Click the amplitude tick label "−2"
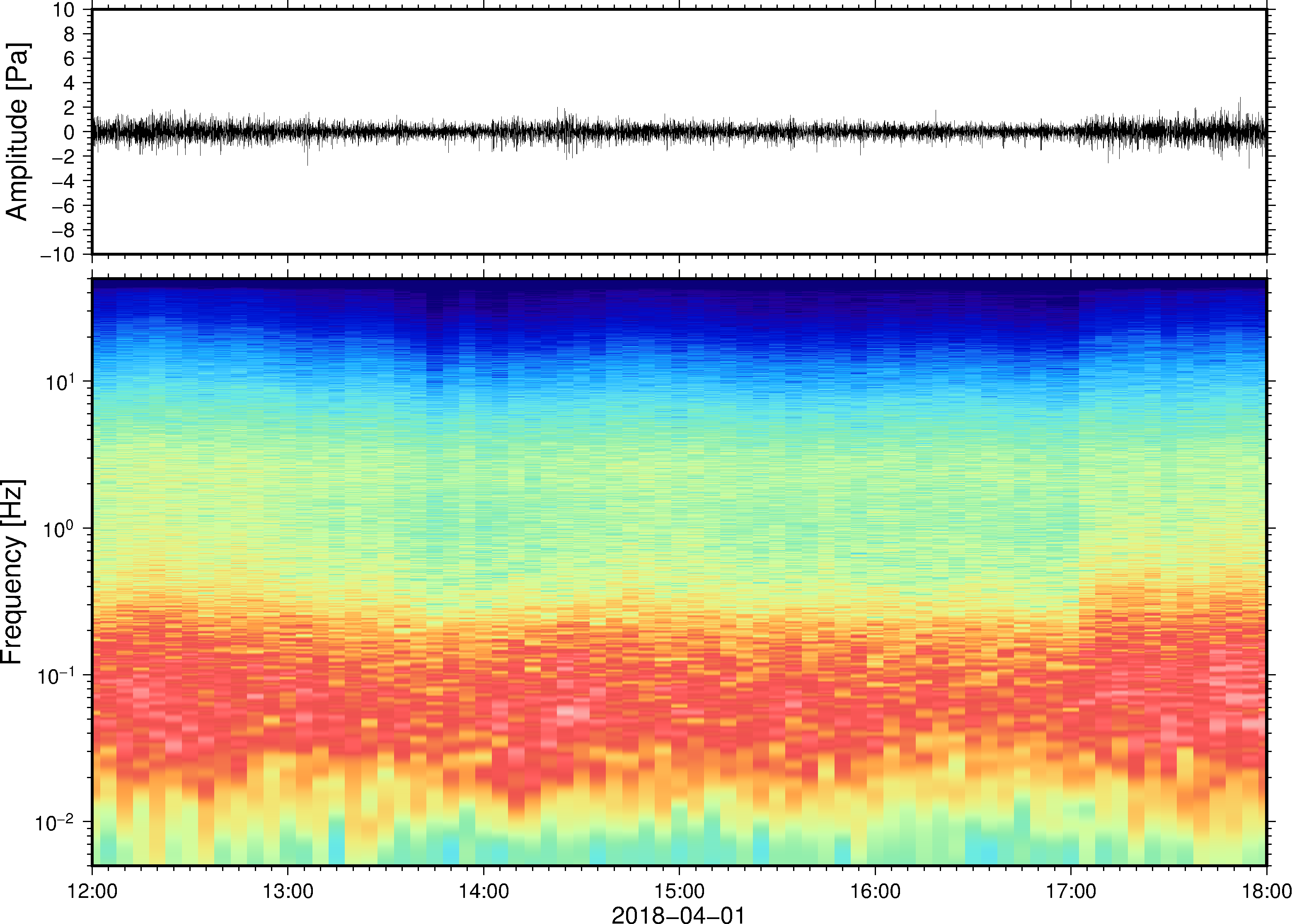 [63, 157]
